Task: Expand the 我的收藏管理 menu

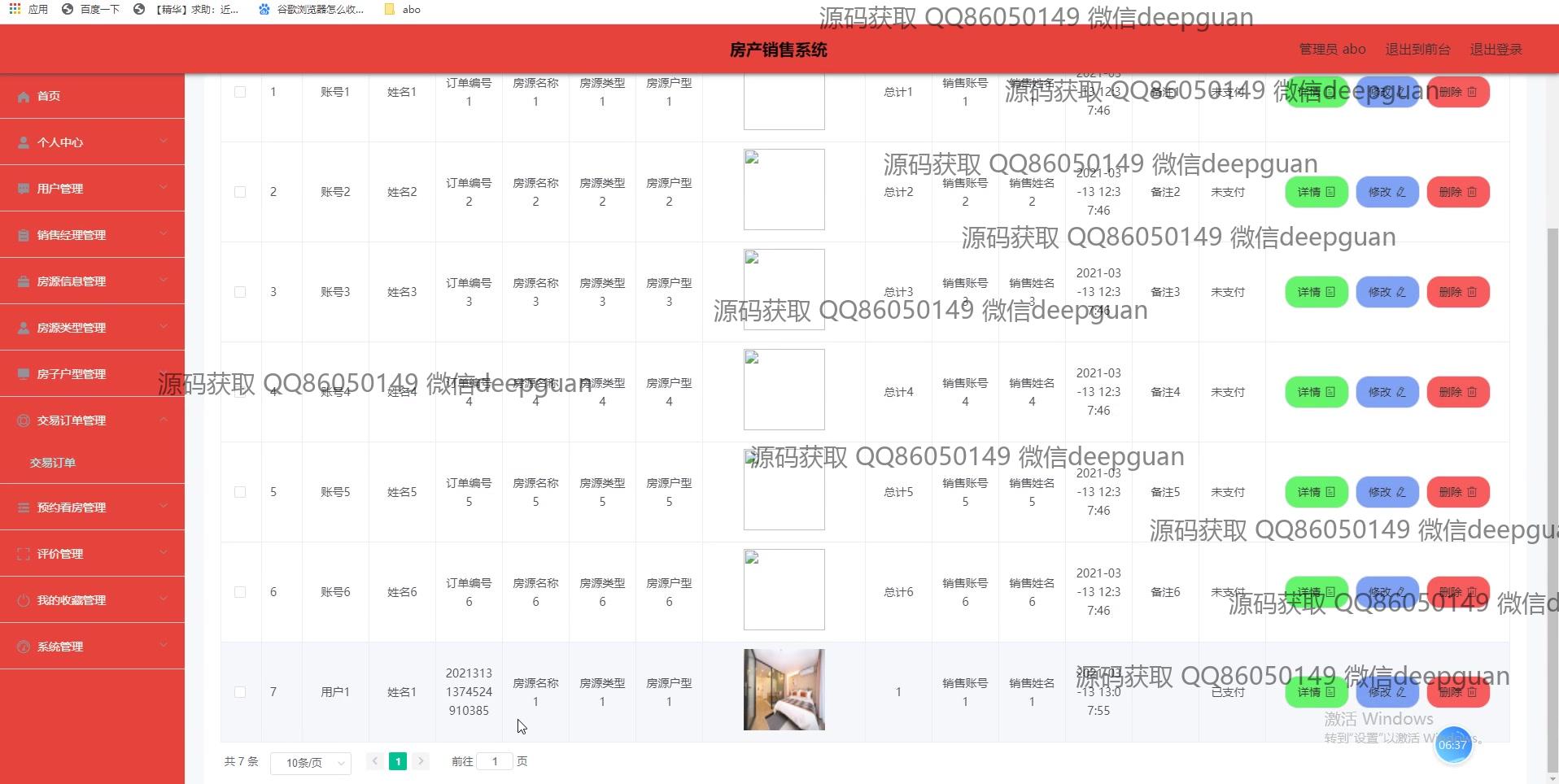Action: [92, 600]
